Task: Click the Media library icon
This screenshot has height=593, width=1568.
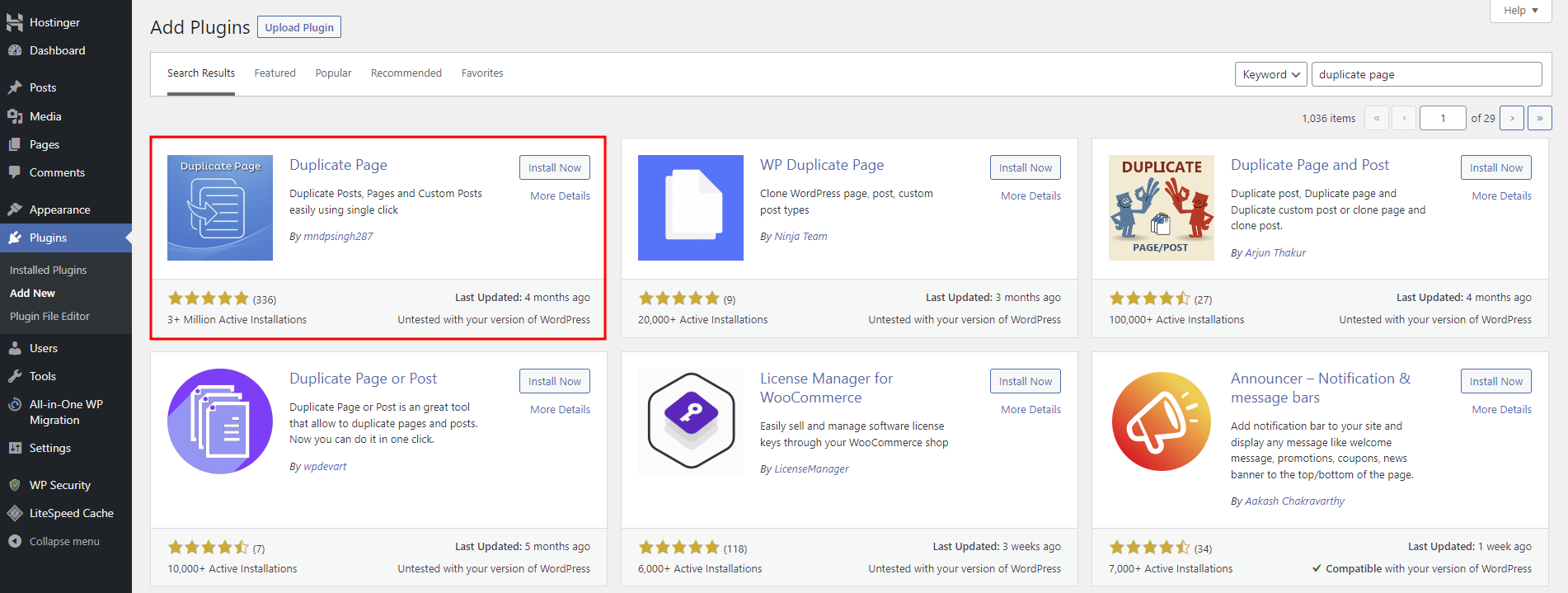Action: click(15, 116)
